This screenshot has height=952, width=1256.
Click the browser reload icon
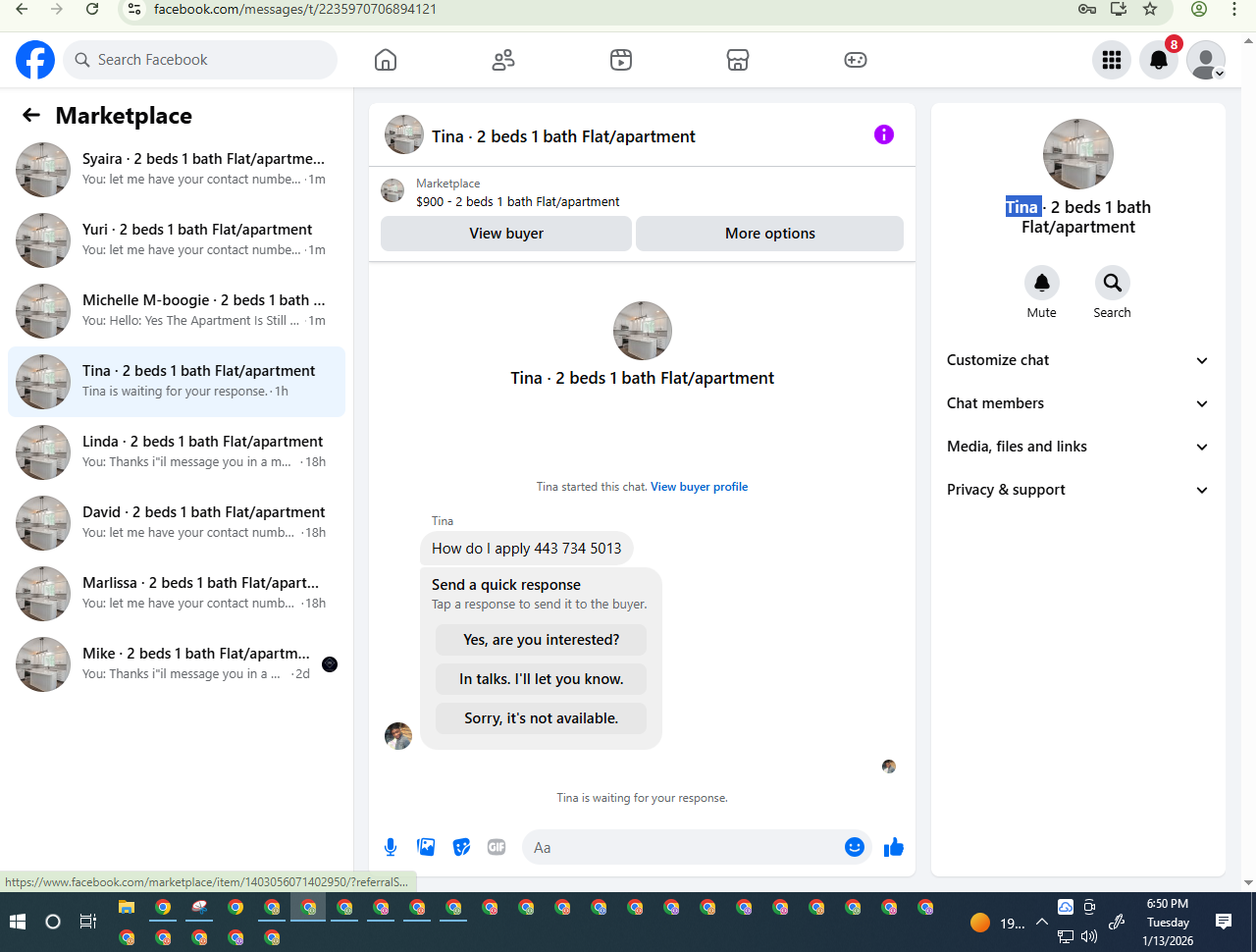point(92,9)
